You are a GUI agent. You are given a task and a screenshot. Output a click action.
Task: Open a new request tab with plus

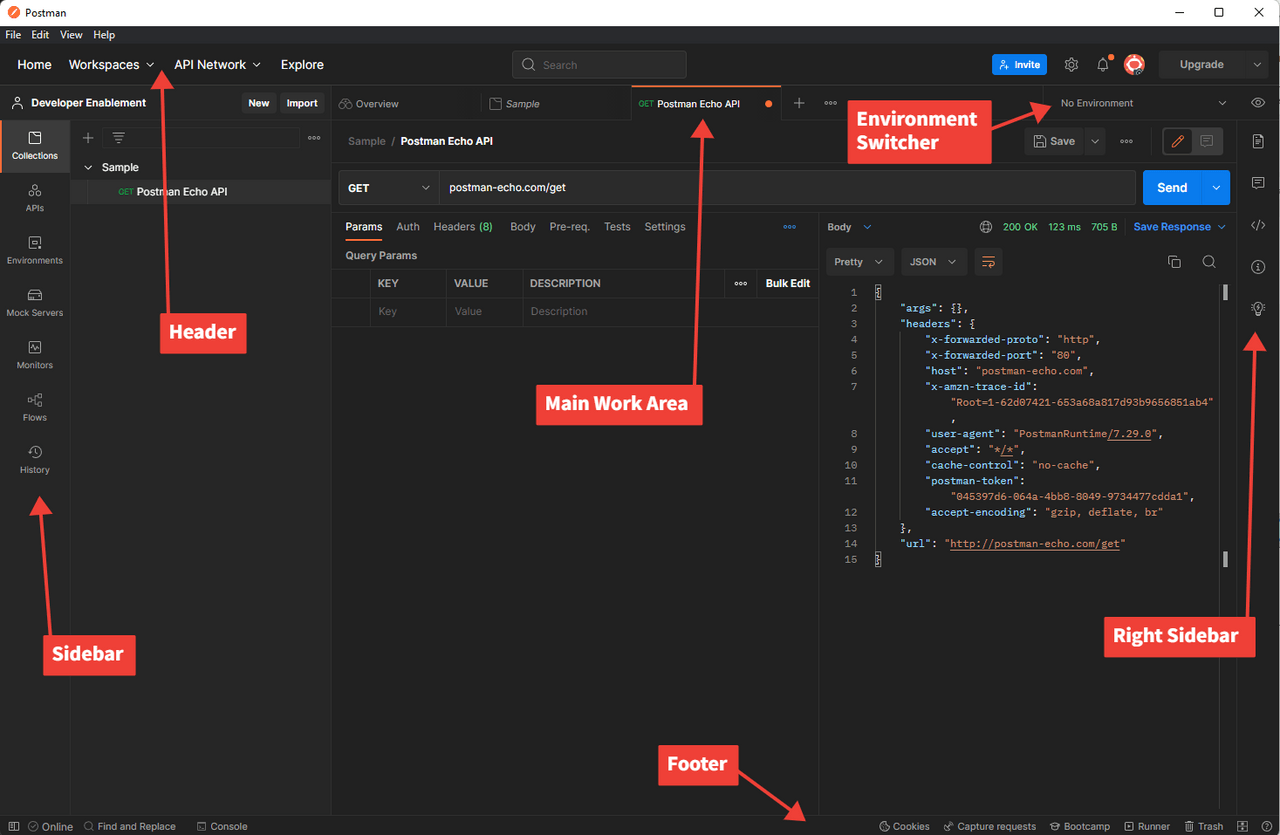(798, 103)
